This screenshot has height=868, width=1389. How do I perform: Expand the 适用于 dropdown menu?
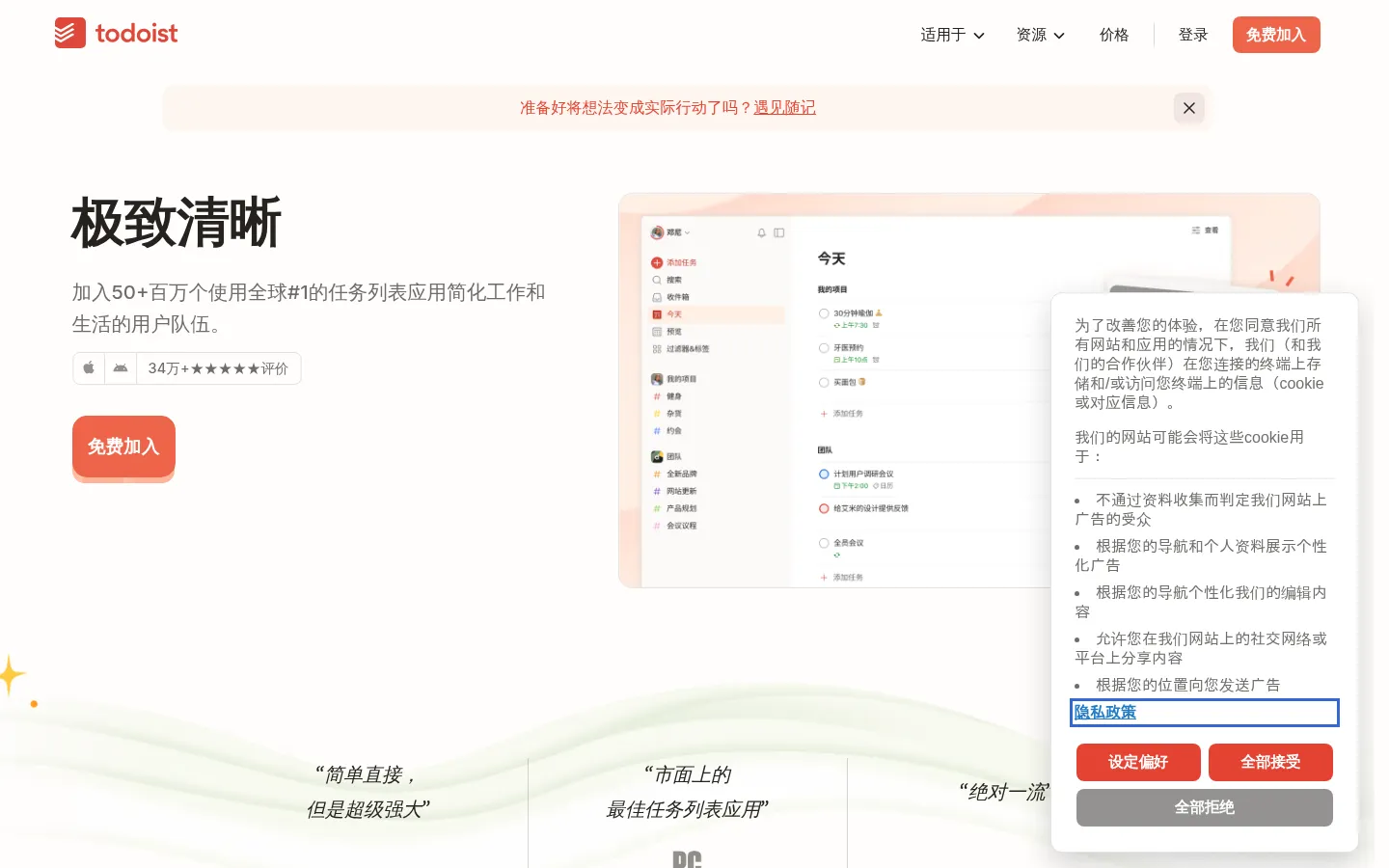[952, 35]
